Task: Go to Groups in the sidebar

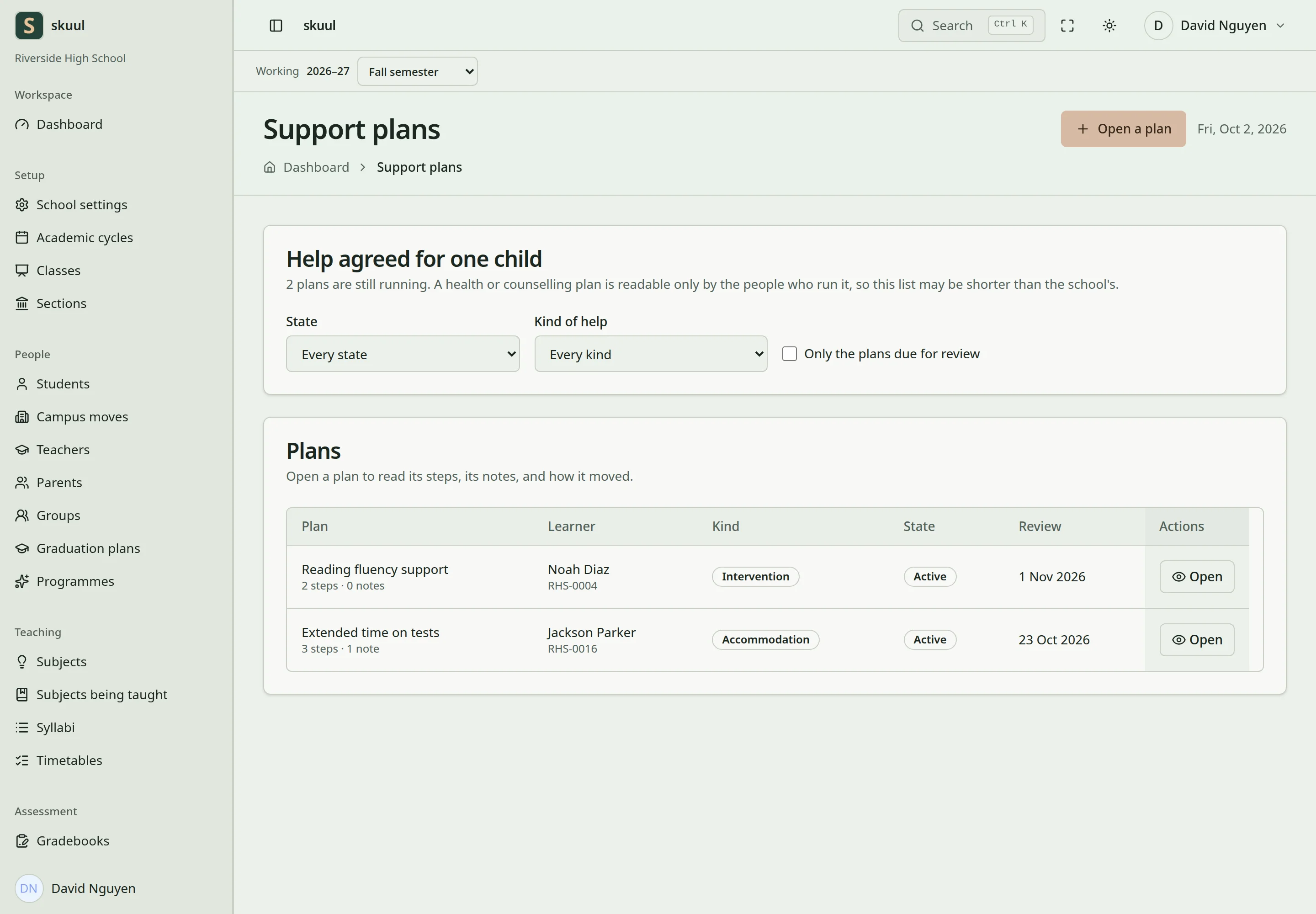Action: 58,515
